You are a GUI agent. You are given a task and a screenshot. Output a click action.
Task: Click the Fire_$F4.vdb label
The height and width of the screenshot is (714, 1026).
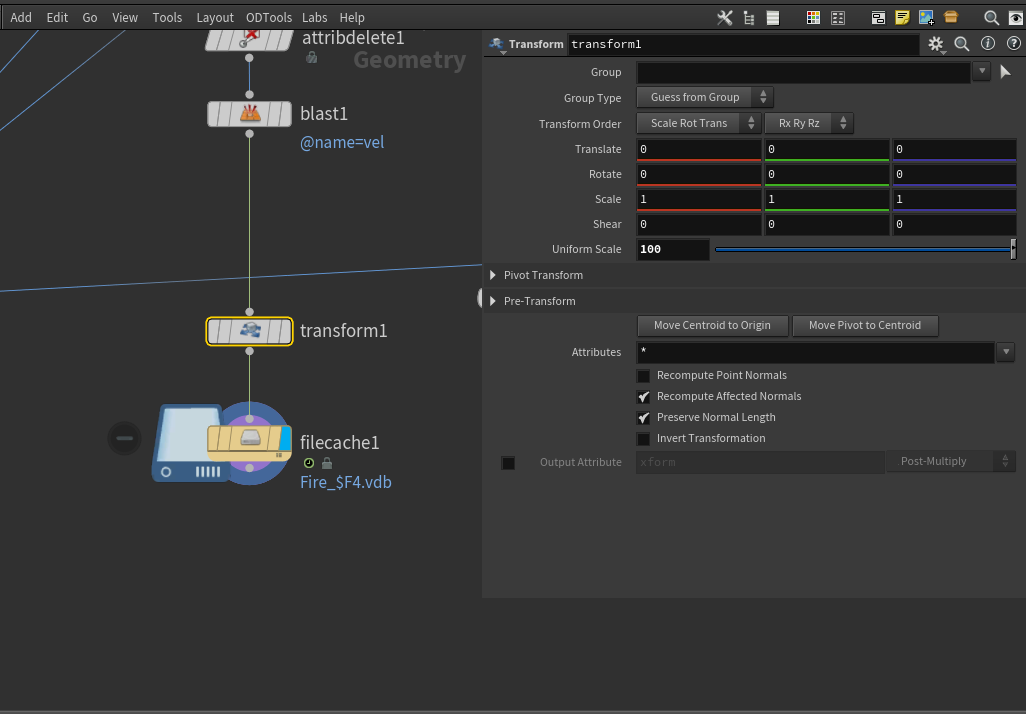[345, 482]
